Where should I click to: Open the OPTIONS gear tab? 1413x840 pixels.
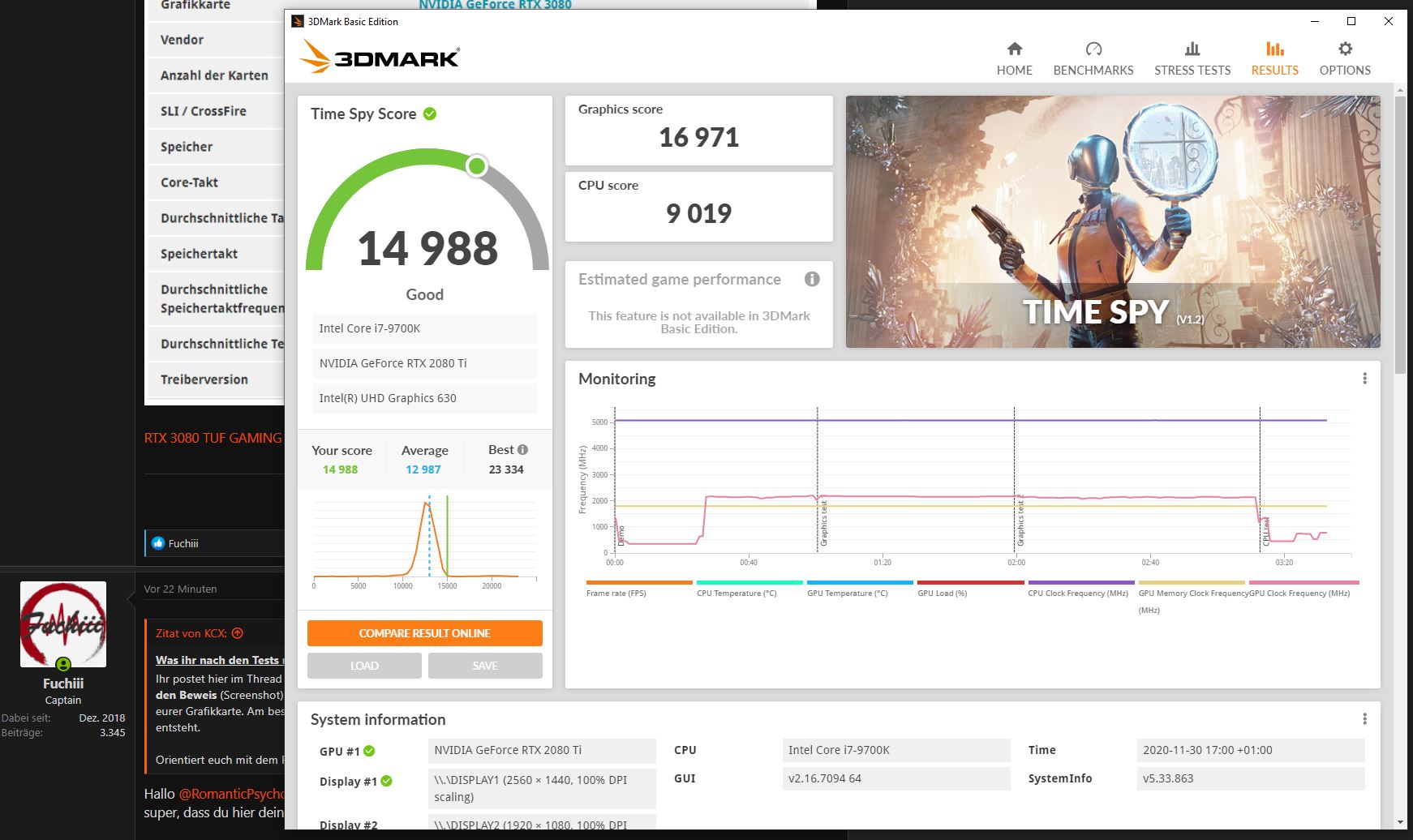[1345, 59]
